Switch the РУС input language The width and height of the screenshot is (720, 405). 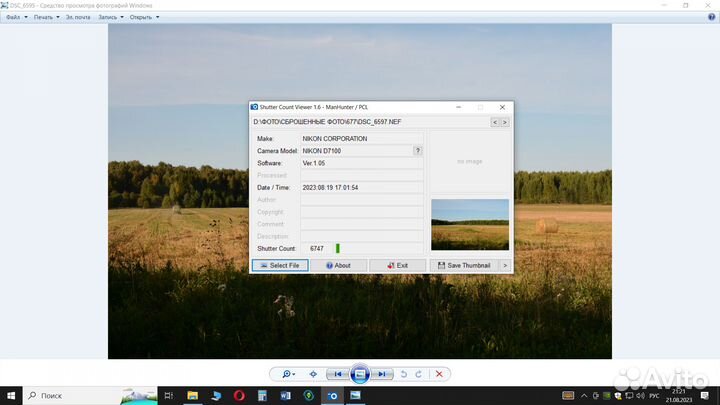pos(654,395)
